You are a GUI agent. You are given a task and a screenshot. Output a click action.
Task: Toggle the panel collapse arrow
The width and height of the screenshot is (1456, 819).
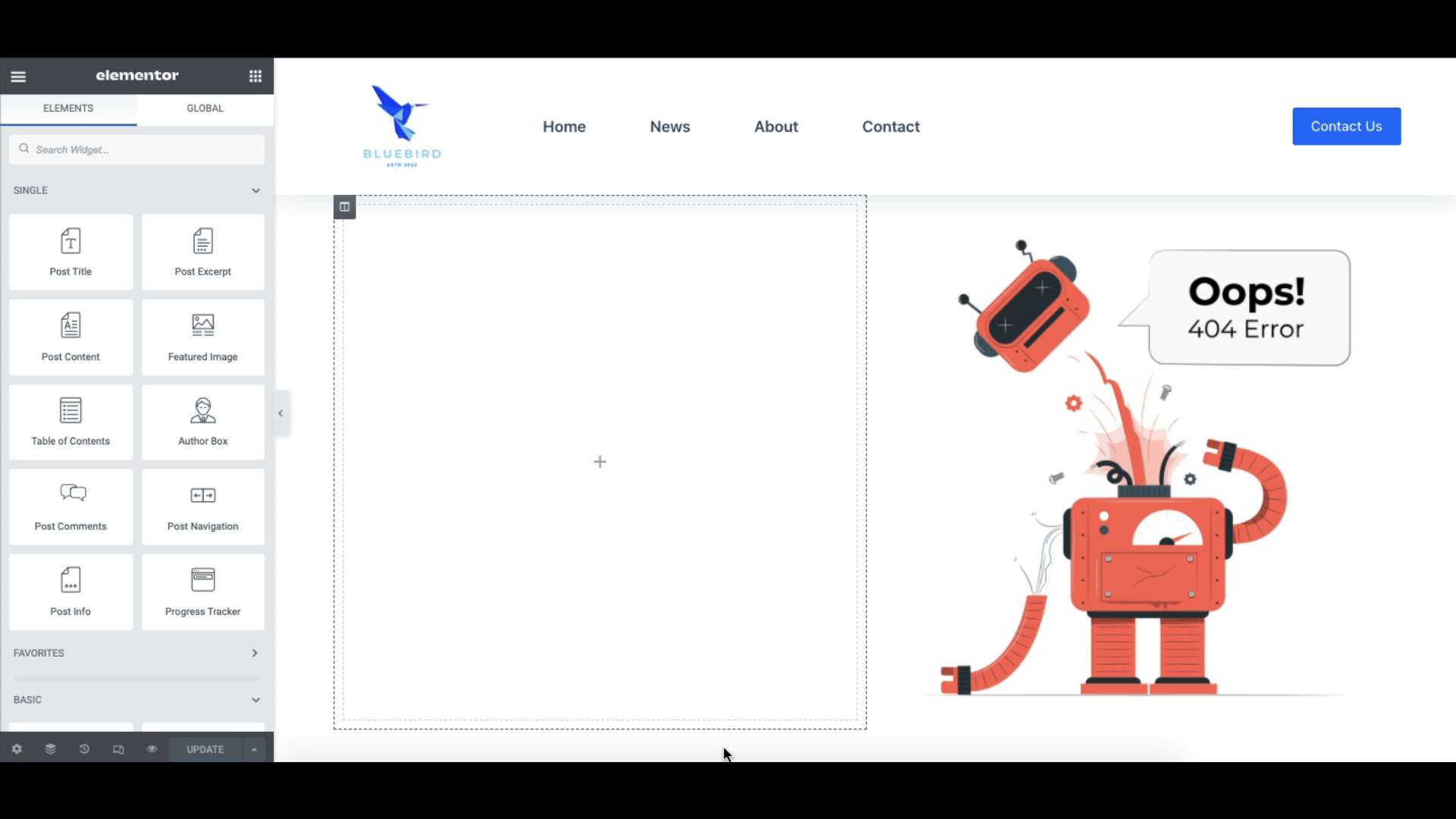point(280,413)
